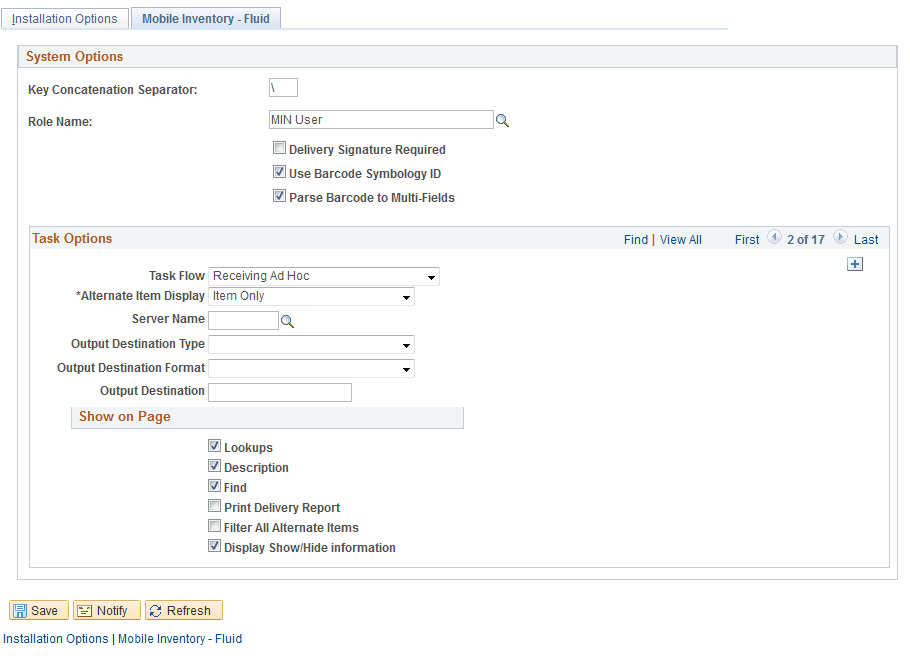Check Print Delivery Report
The height and width of the screenshot is (659, 910).
tap(214, 506)
